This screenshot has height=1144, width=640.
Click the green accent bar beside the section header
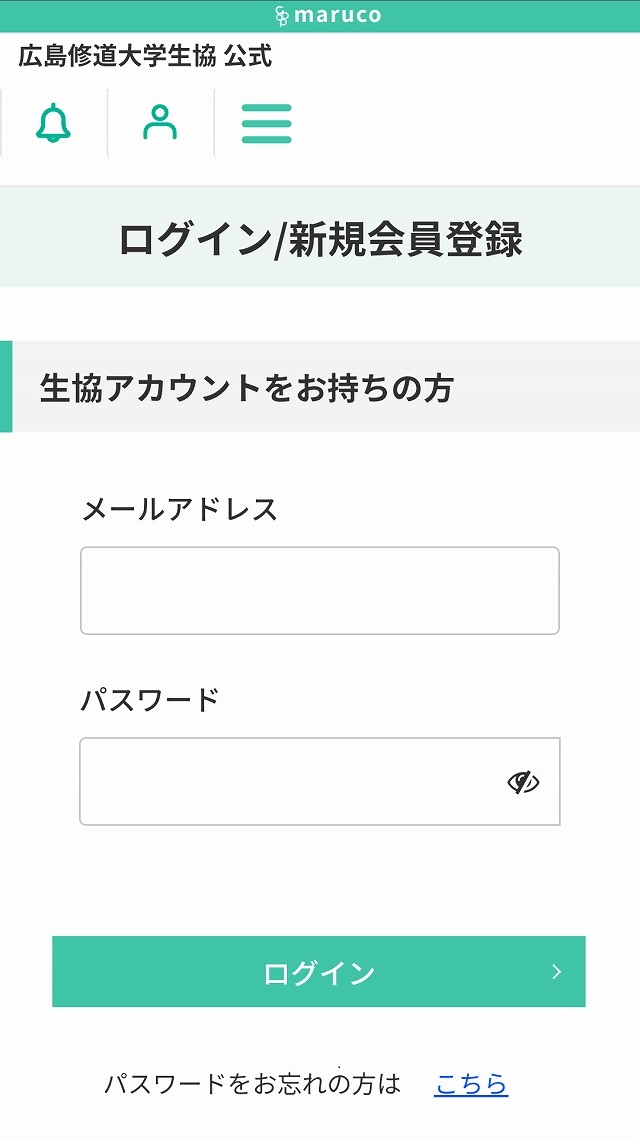click(x=7, y=388)
